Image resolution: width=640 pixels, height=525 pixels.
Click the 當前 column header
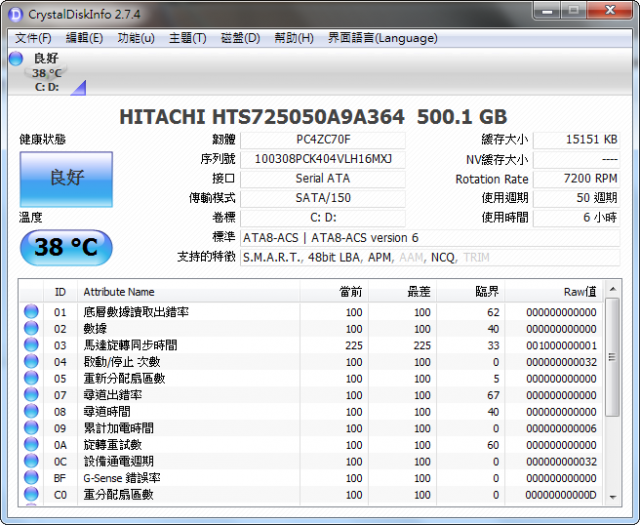(x=334, y=292)
